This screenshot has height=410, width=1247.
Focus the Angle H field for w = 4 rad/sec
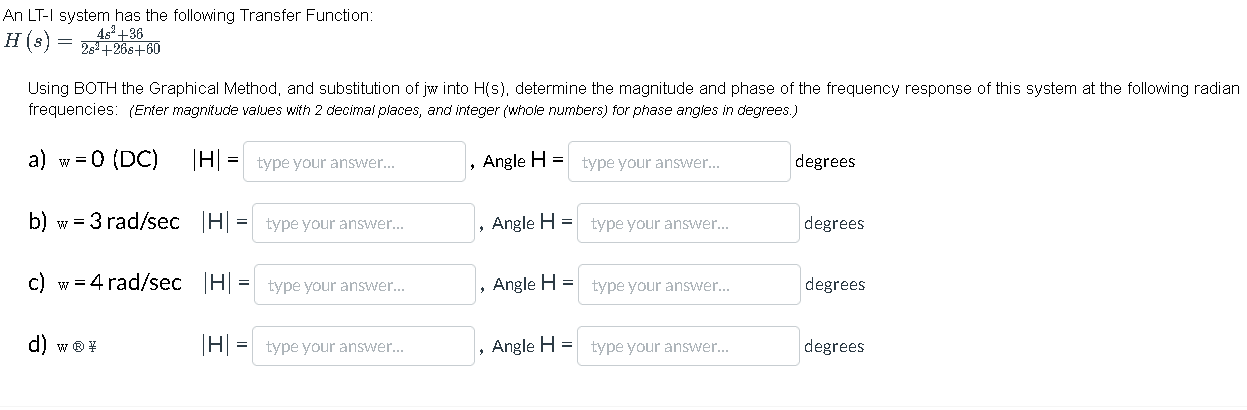click(689, 285)
